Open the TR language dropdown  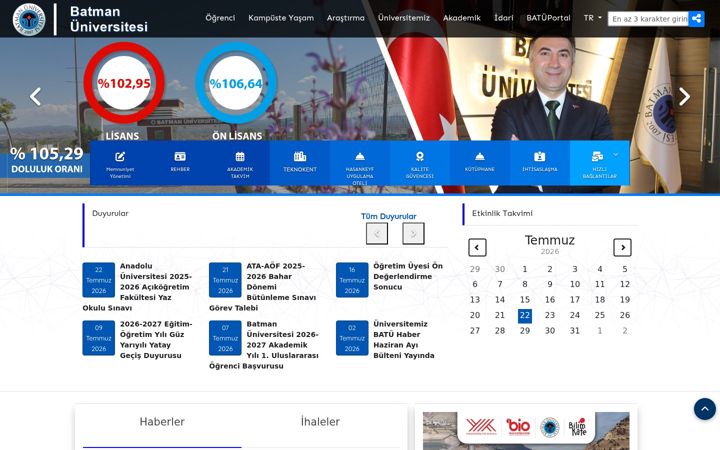tap(592, 18)
